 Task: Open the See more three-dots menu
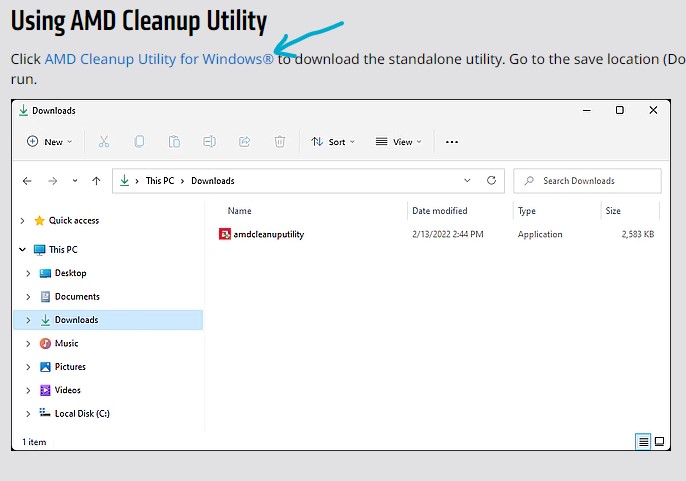coord(452,142)
